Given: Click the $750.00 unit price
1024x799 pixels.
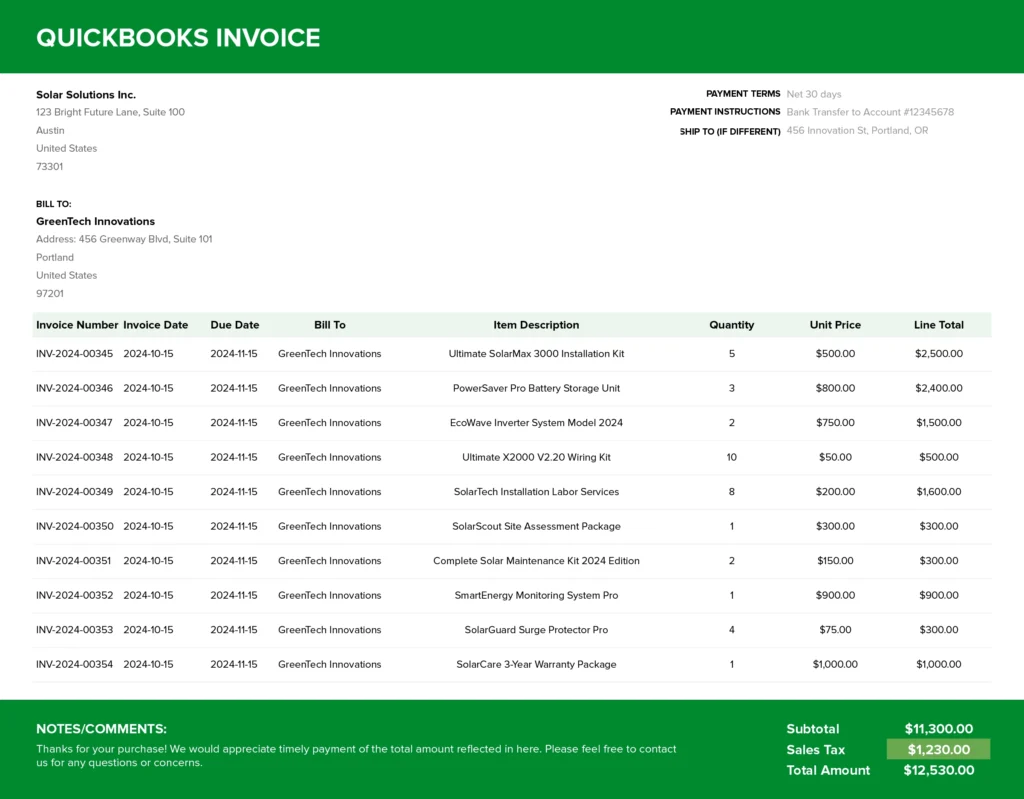Looking at the screenshot, I should click(x=835, y=423).
